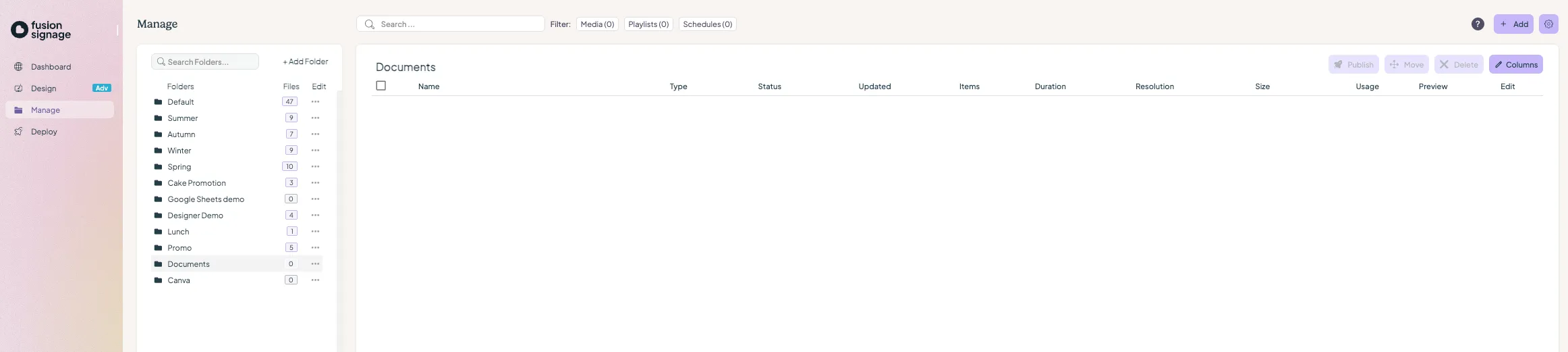Tick the select-all checkbox in table header

[381, 86]
